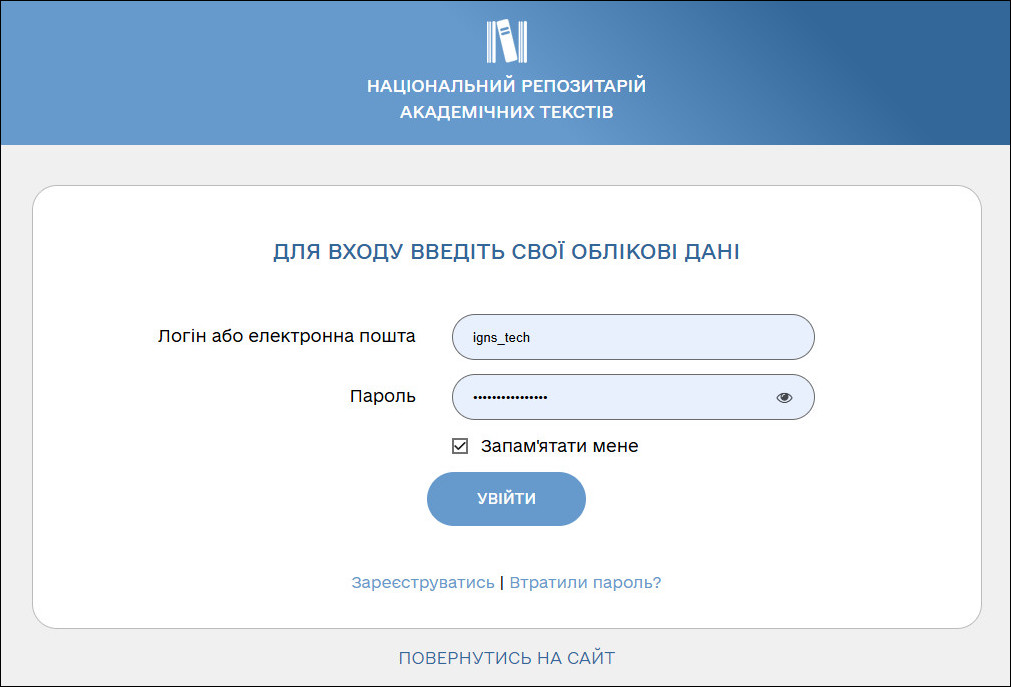Uncheck the Запам'ятати мене checkbox

pos(460,446)
